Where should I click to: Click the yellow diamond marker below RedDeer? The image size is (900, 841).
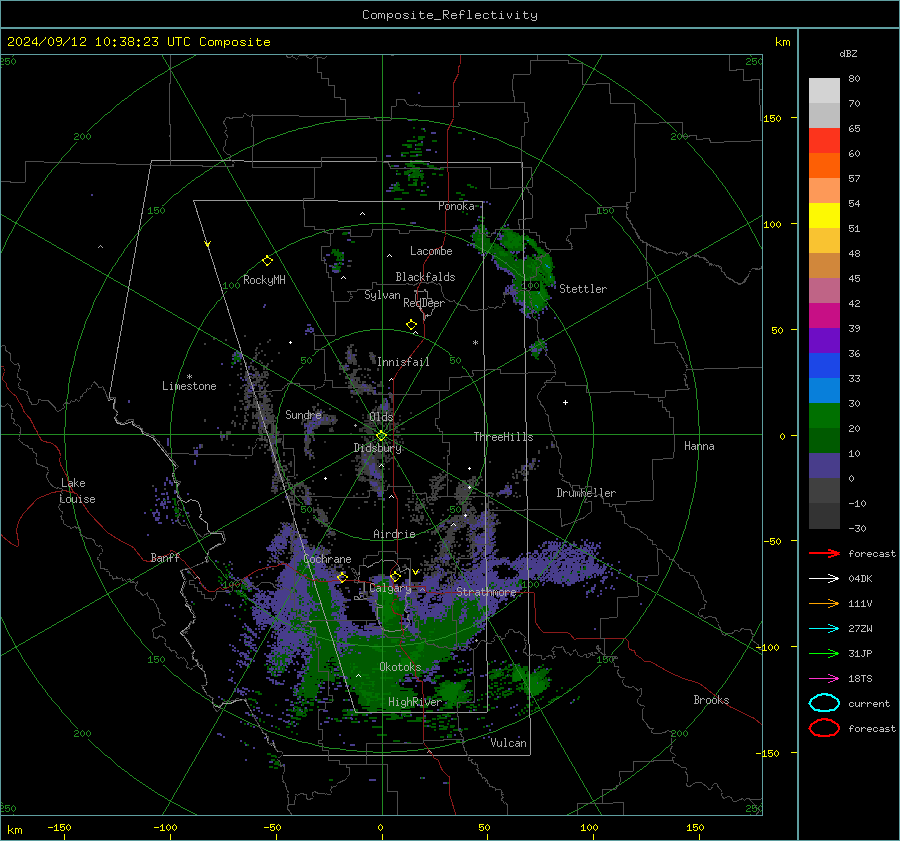pyautogui.click(x=411, y=325)
